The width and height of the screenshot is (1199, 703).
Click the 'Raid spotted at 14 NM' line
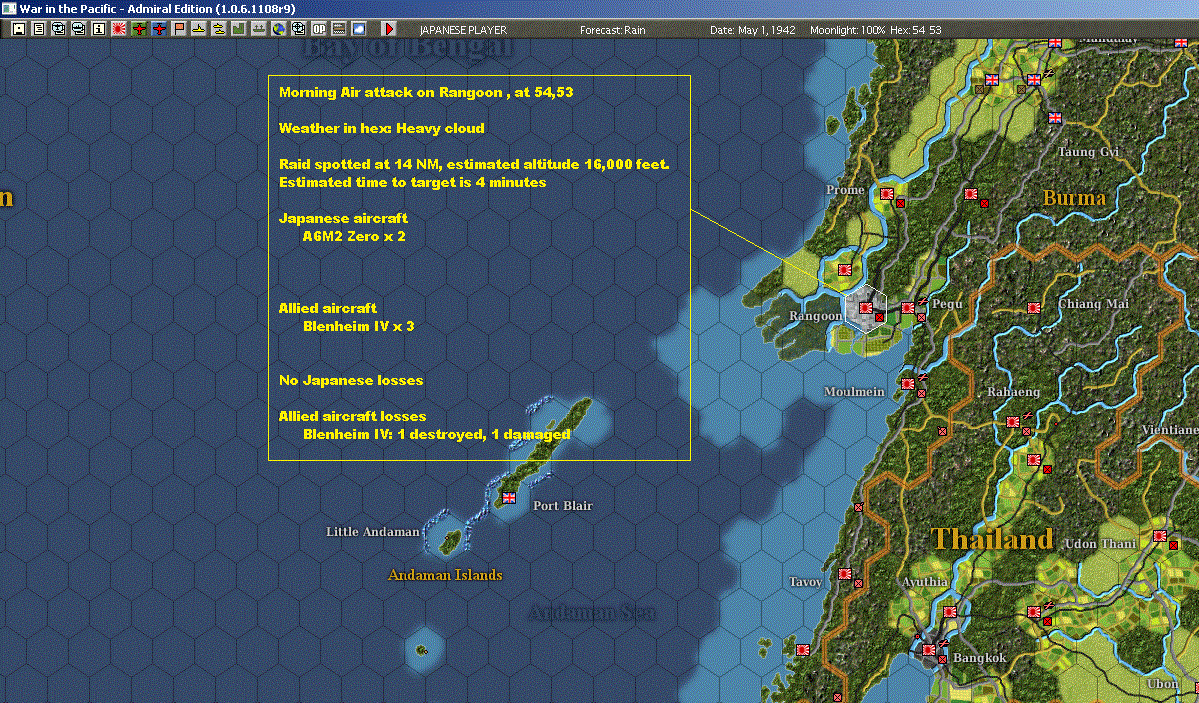474,164
